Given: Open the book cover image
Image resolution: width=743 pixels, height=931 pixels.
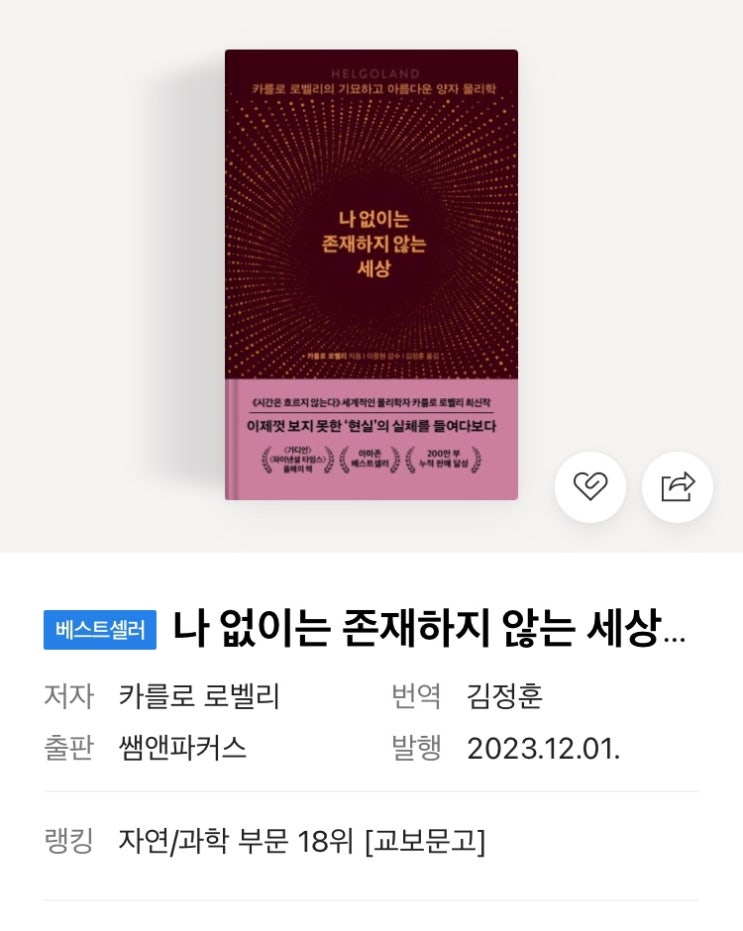Looking at the screenshot, I should point(371,274).
